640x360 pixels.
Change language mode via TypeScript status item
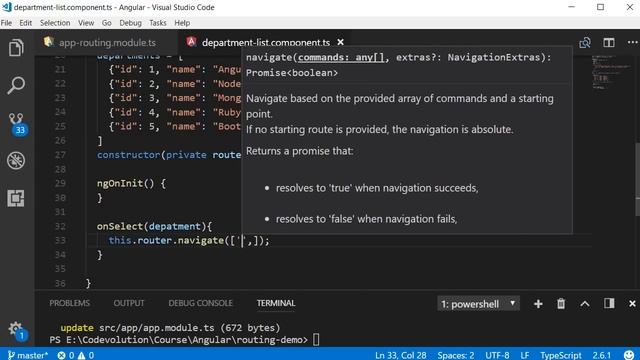click(x=561, y=355)
